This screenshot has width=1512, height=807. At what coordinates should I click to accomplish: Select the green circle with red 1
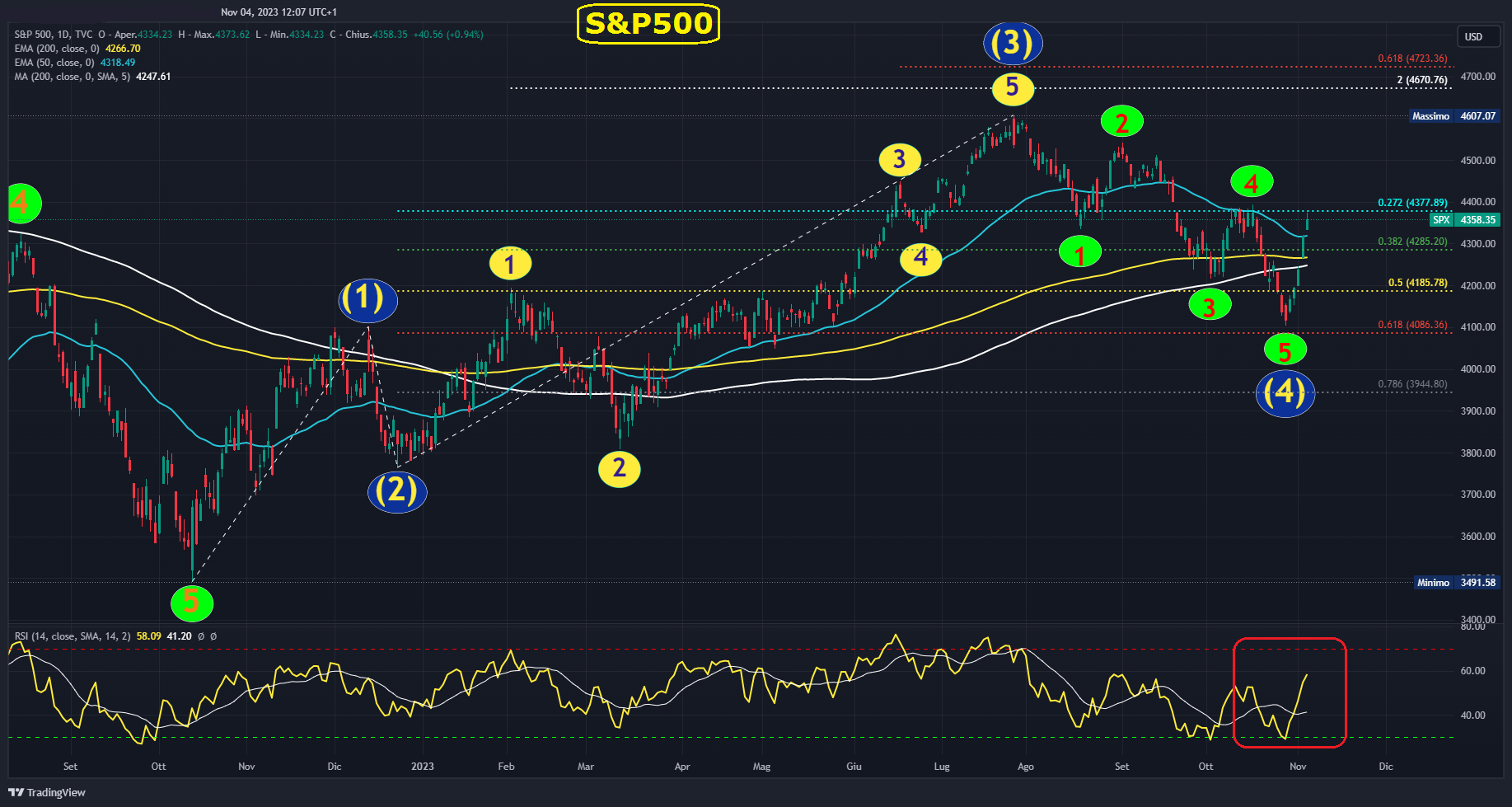(1080, 252)
